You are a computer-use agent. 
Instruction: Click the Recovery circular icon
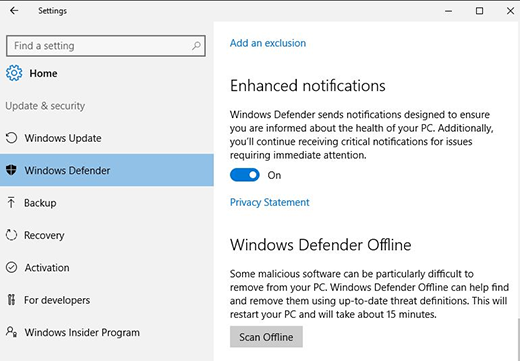(x=11, y=235)
